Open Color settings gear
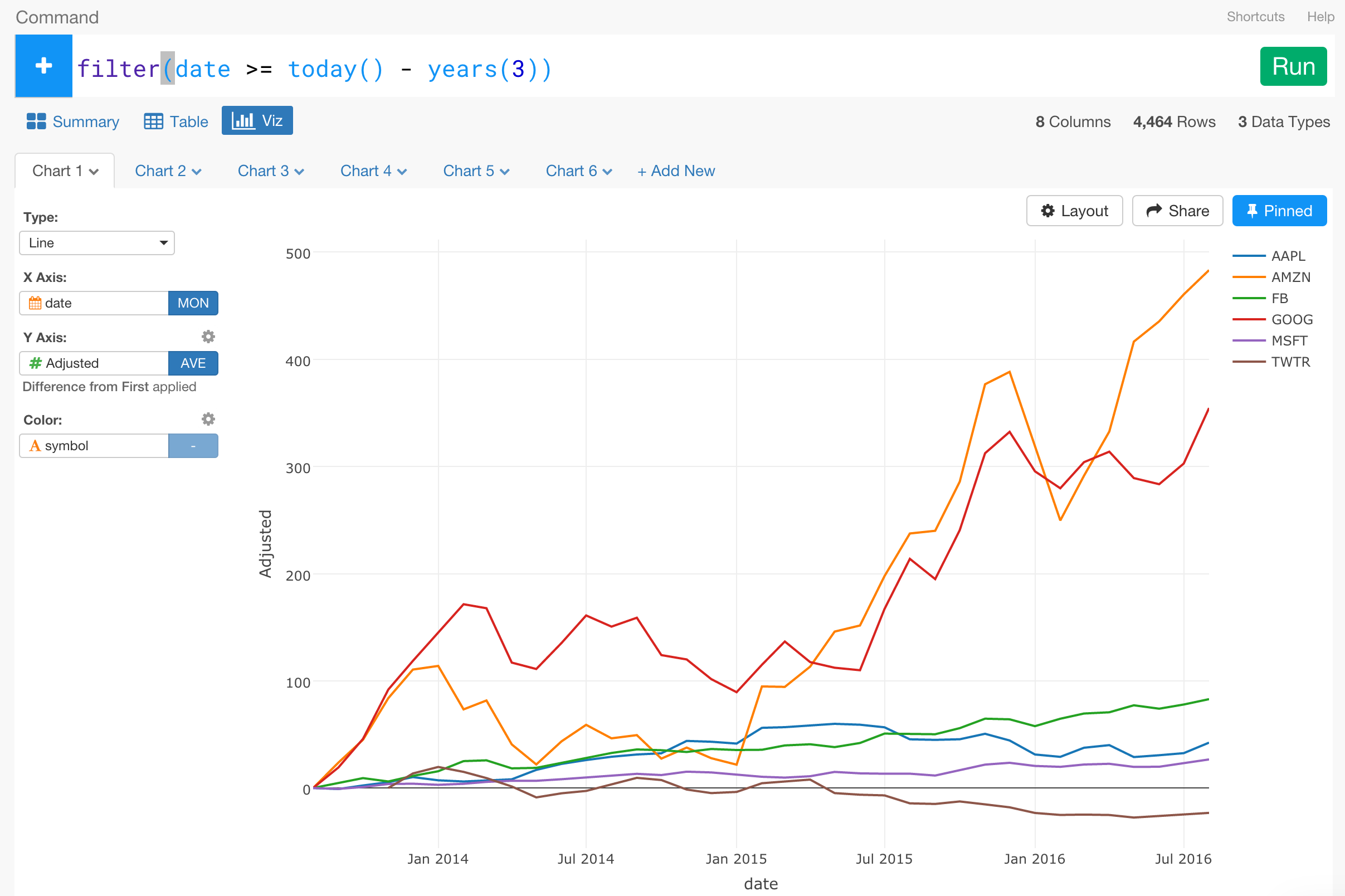The image size is (1345, 896). tap(208, 419)
